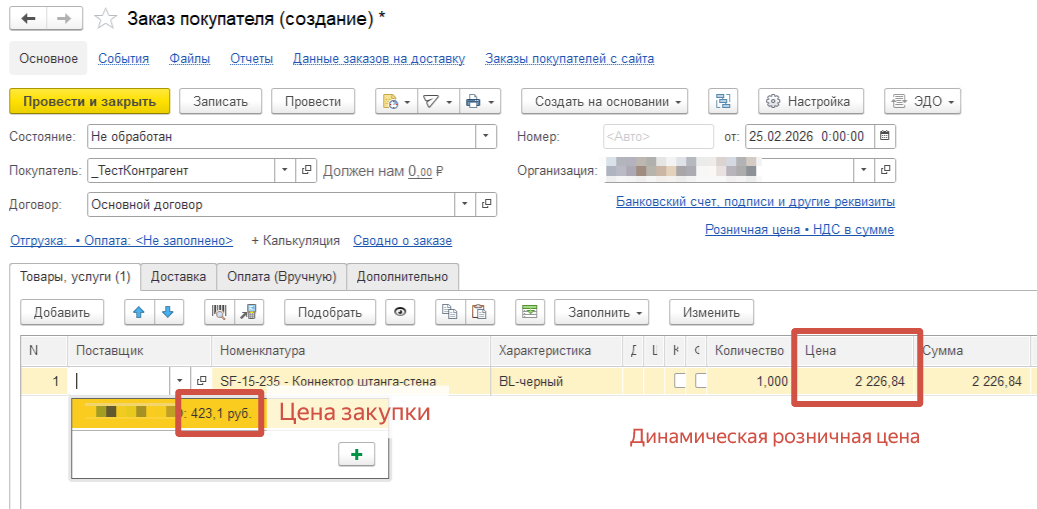The width and height of the screenshot is (1037, 509).
Task: Open the Банковский счет, подписи и другие реквизиты link
Action: pyautogui.click(x=755, y=202)
